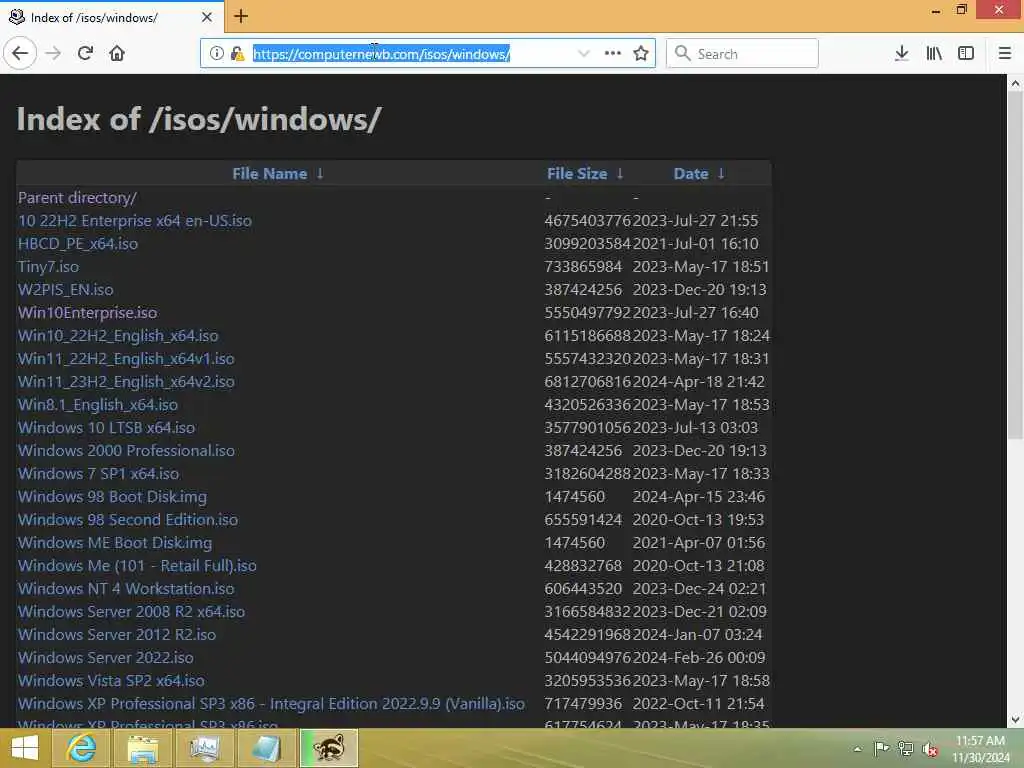
Task: Open the Action Center flag icon
Action: 881,748
